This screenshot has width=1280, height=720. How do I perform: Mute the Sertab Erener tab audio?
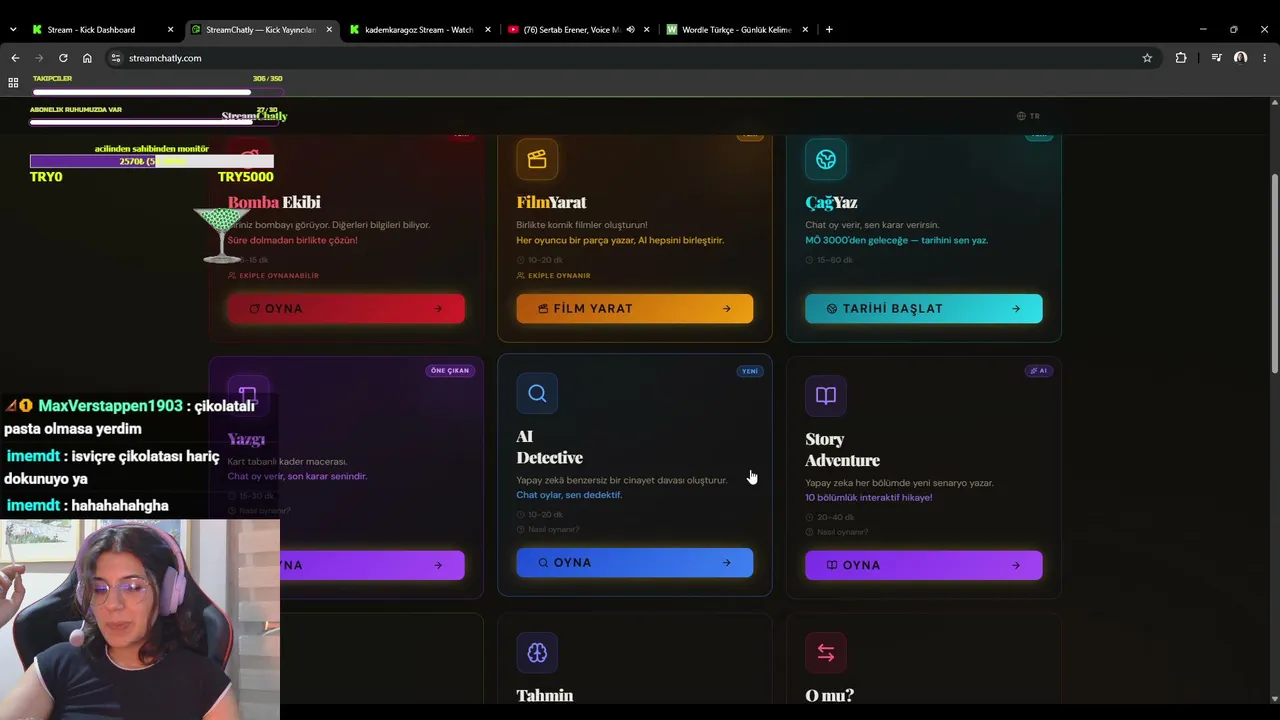(630, 30)
